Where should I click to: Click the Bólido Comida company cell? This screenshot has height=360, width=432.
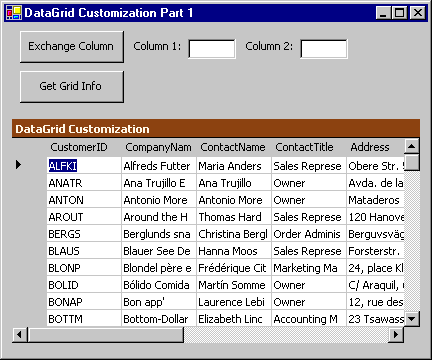click(159, 284)
